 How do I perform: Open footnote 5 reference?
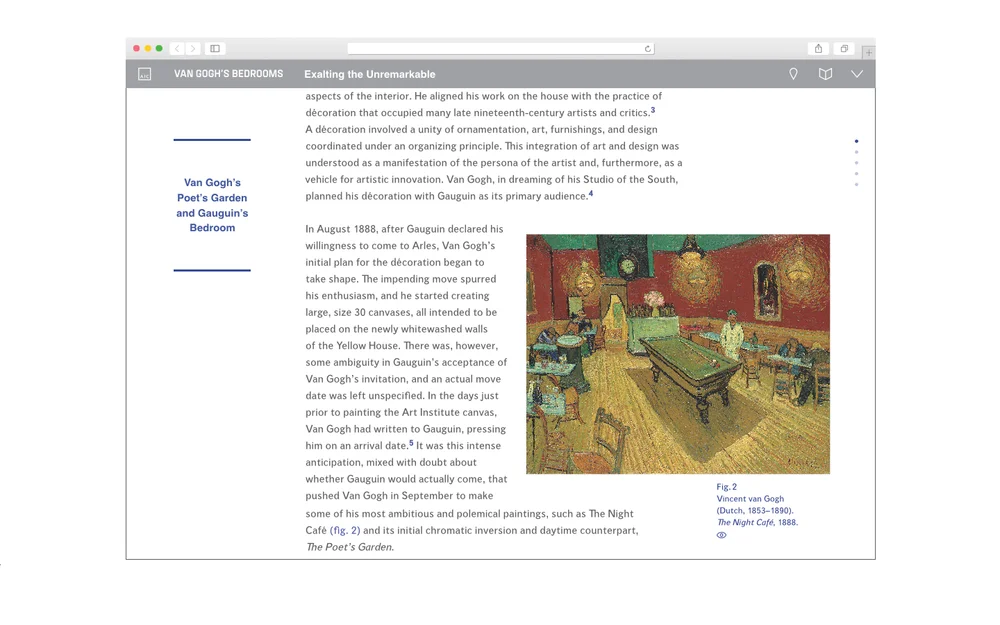tap(411, 443)
